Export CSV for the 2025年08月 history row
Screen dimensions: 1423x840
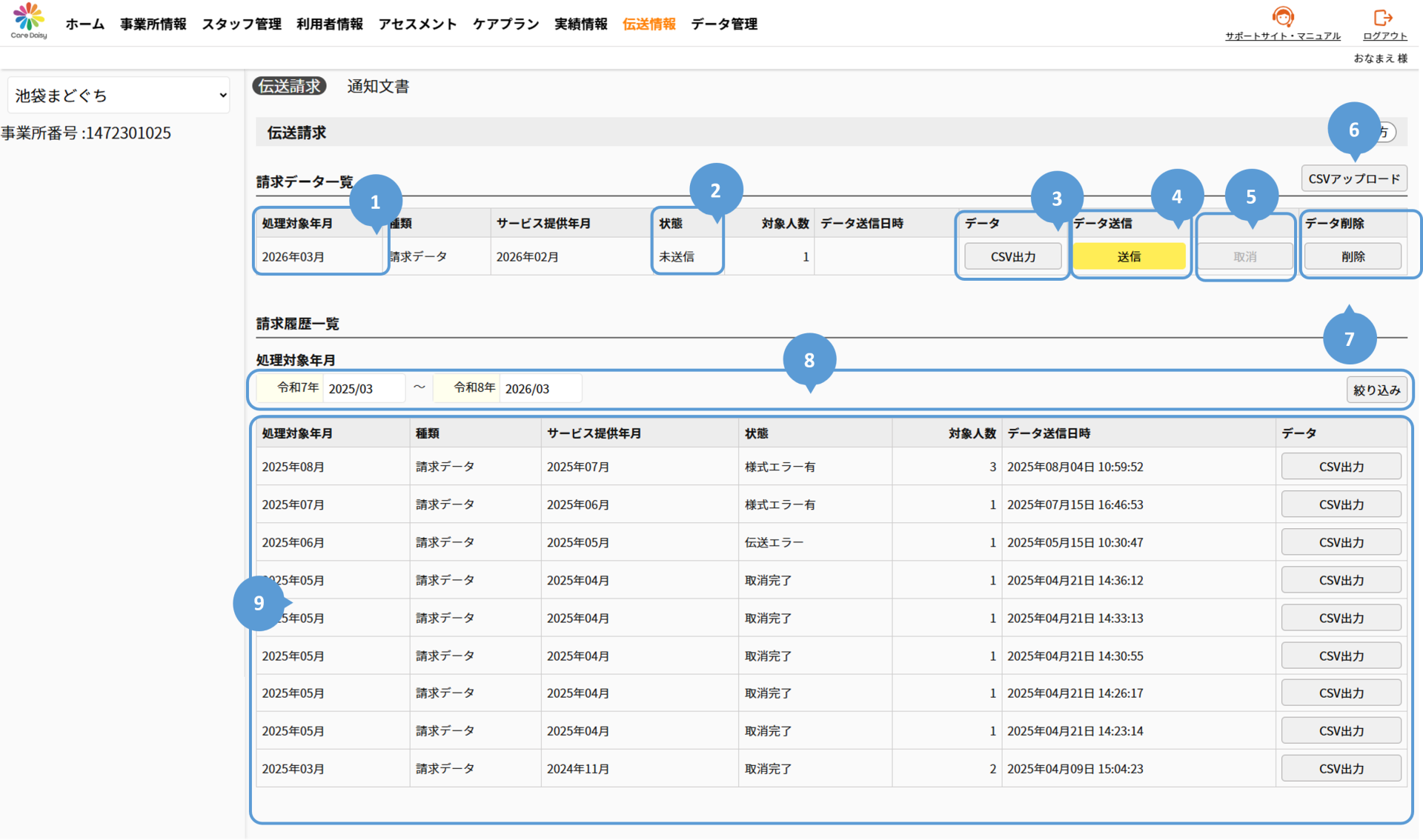point(1341,467)
